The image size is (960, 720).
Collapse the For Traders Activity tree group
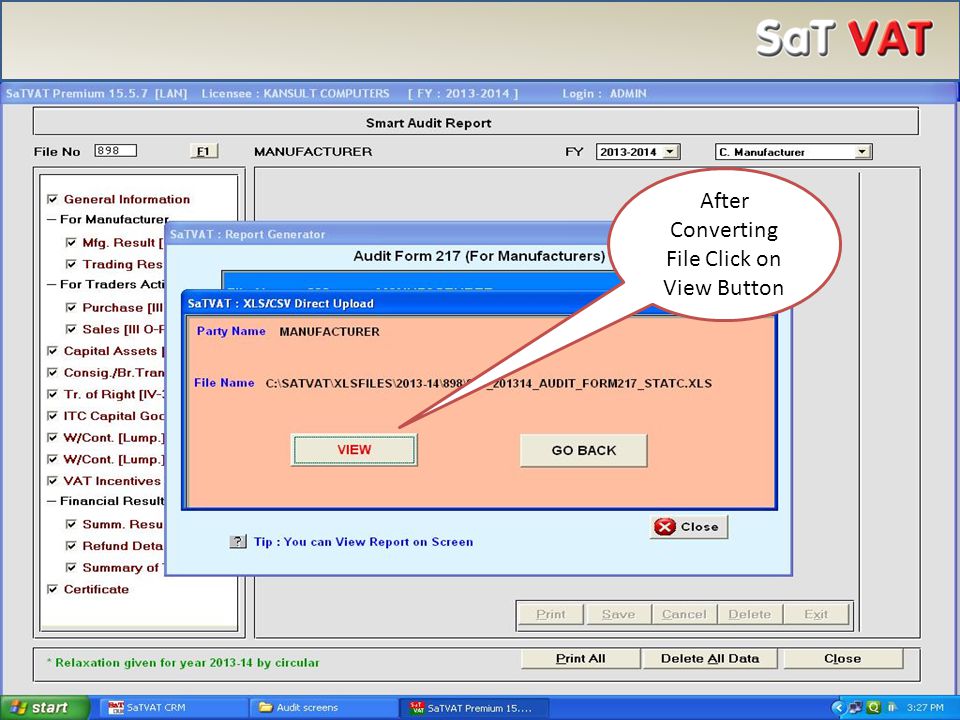52,285
